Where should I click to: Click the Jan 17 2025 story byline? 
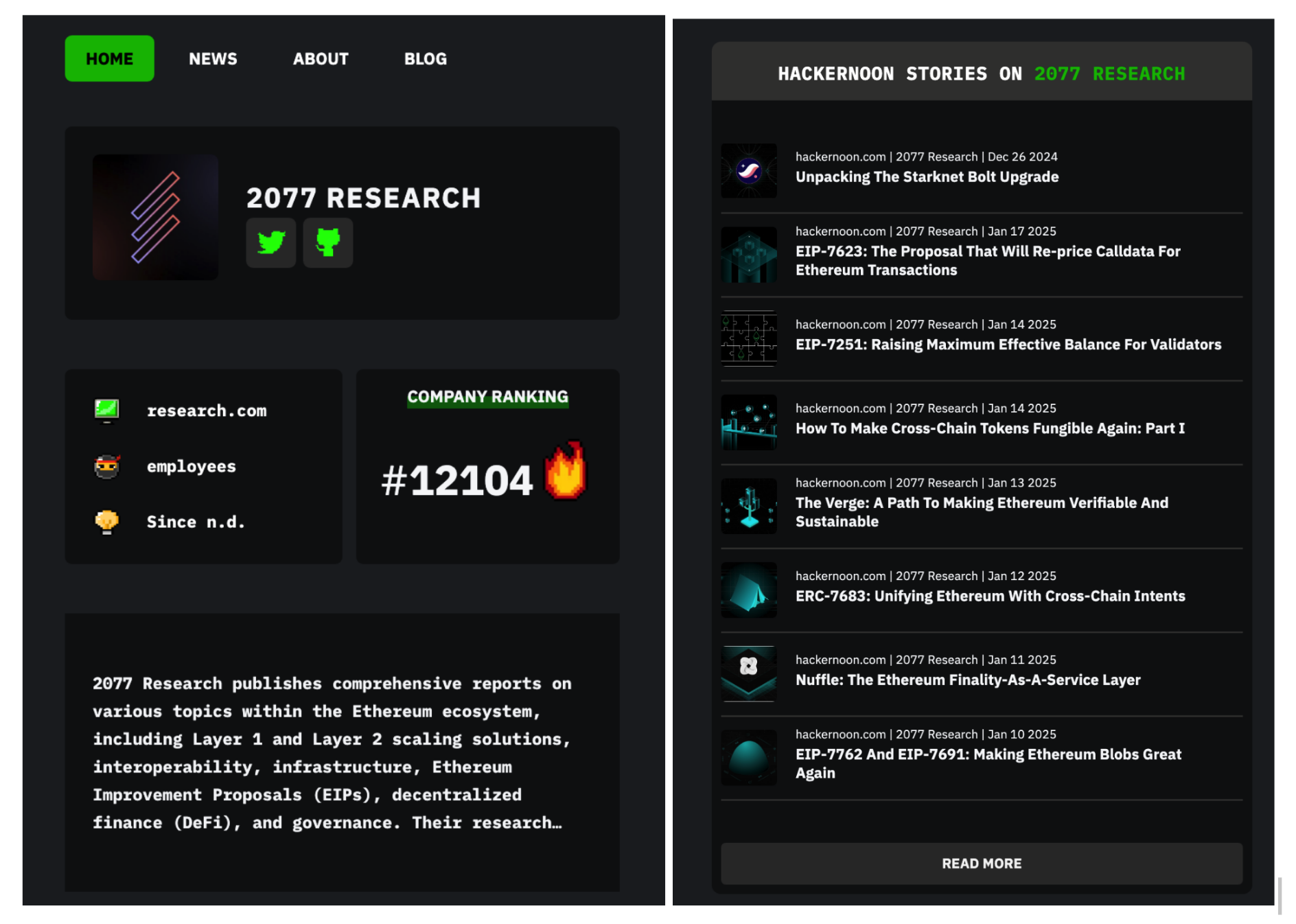pyautogui.click(x=925, y=231)
